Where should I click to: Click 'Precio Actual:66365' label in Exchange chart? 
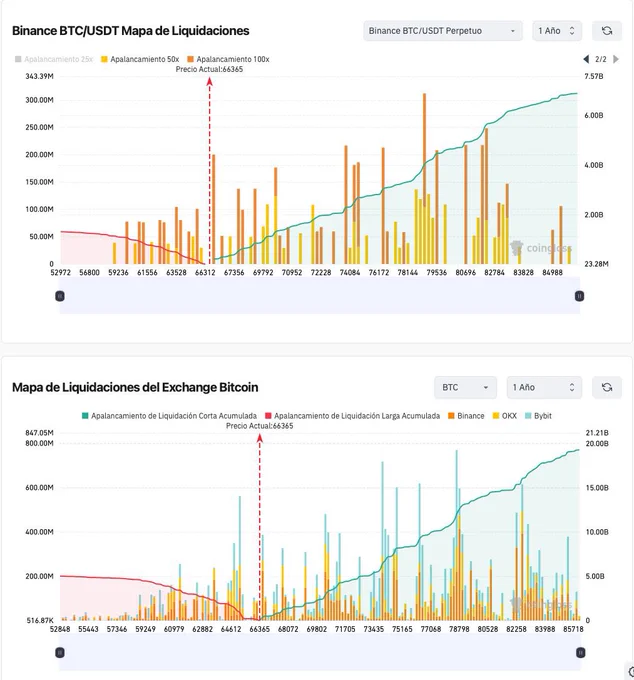pos(259,426)
